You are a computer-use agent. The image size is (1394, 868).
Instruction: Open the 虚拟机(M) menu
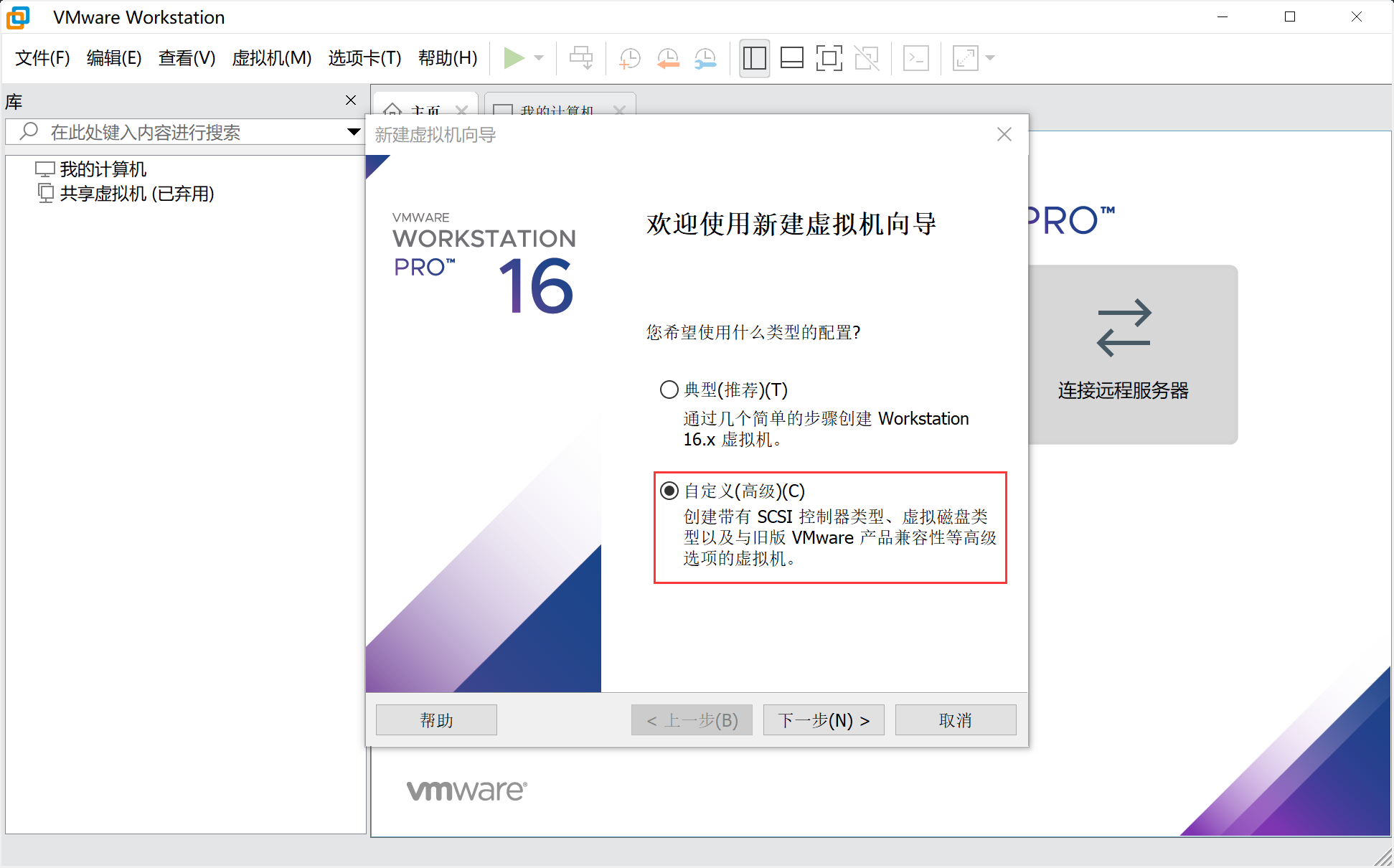point(271,58)
